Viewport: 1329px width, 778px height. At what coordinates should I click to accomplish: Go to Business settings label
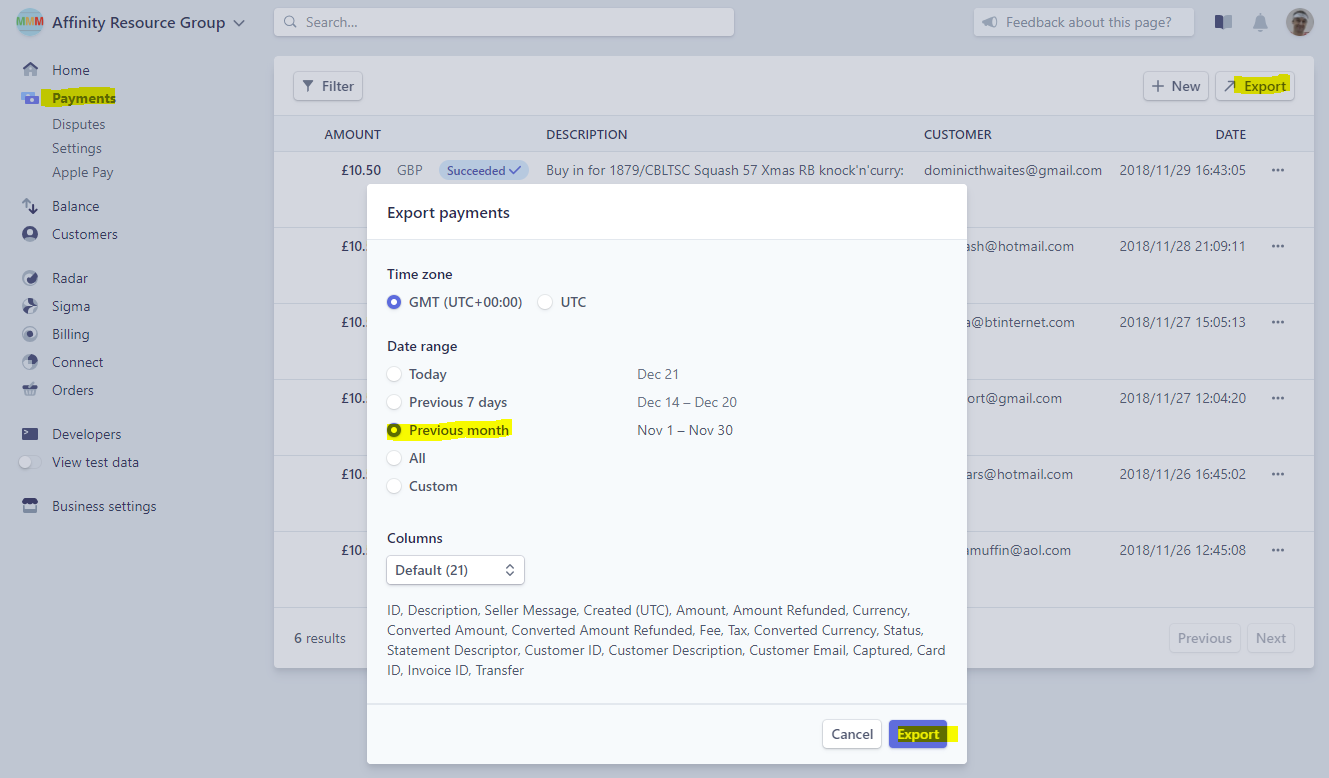(x=104, y=506)
